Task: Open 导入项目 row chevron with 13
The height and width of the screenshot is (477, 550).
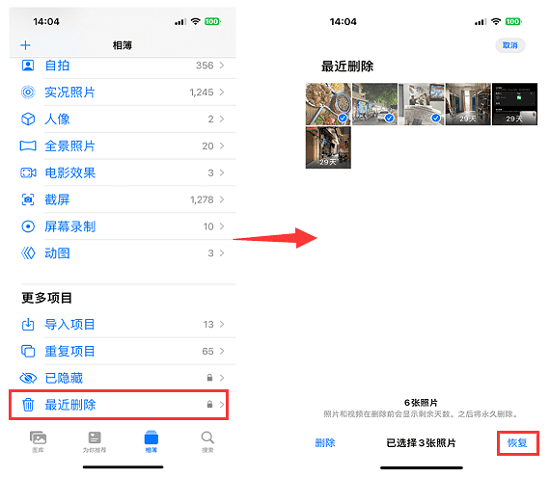Action: (x=222, y=324)
